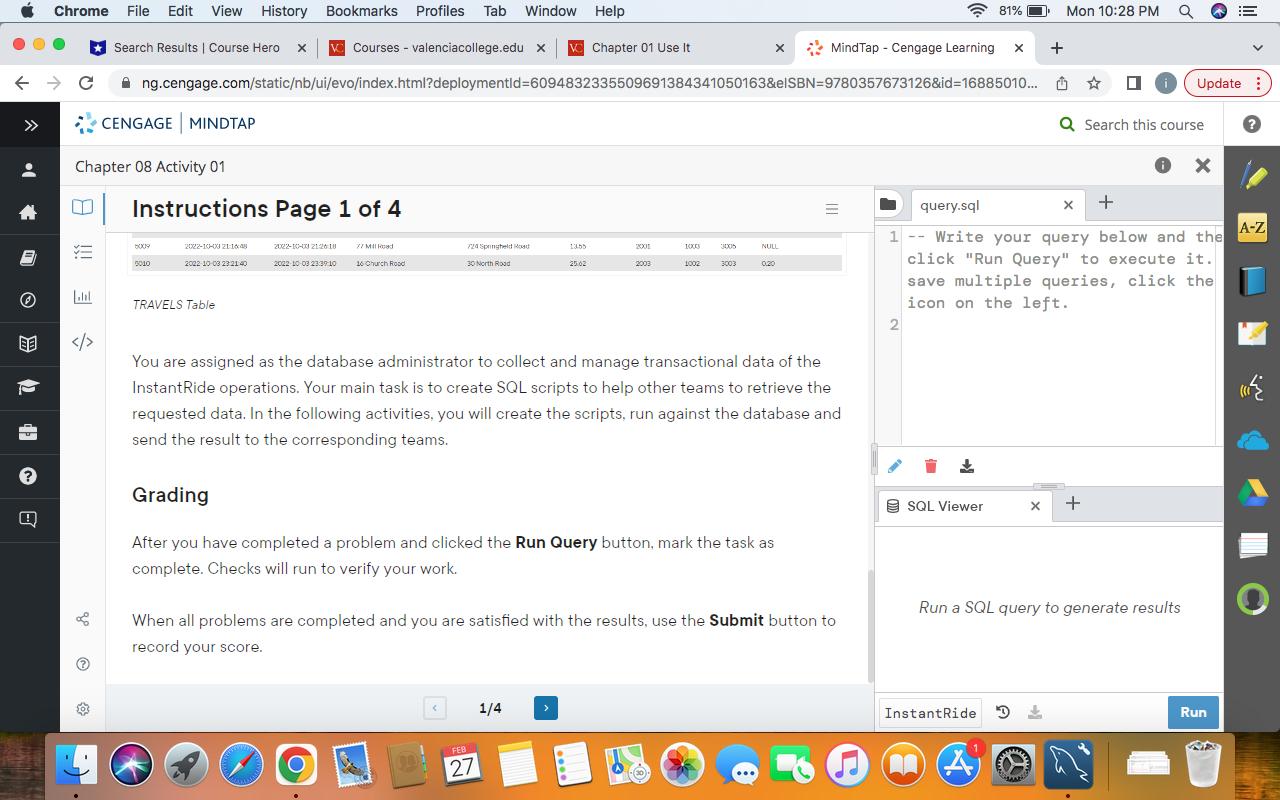Go to previous instructions page
This screenshot has height=800, width=1280.
pyautogui.click(x=435, y=708)
